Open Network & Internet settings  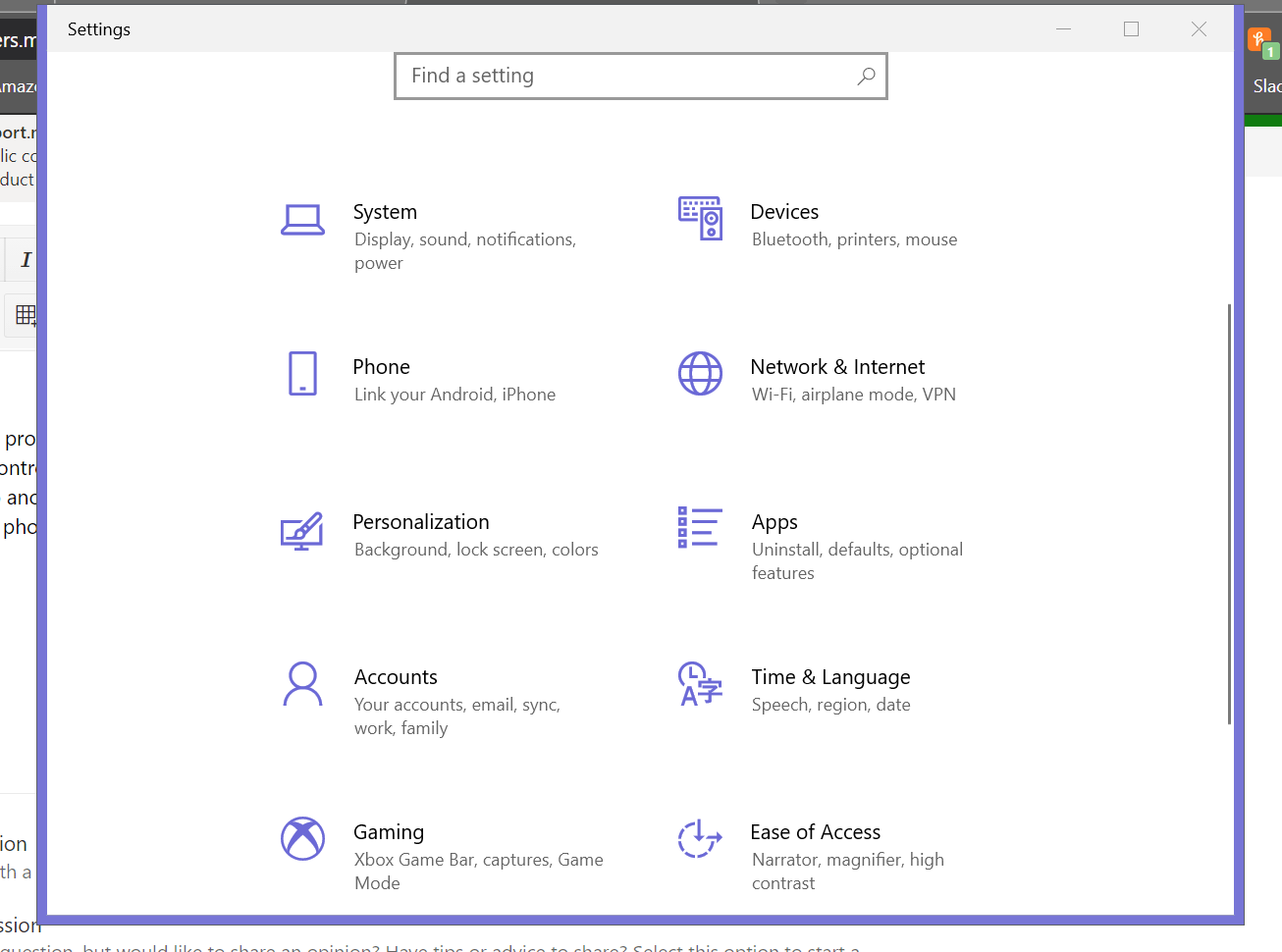click(x=837, y=366)
